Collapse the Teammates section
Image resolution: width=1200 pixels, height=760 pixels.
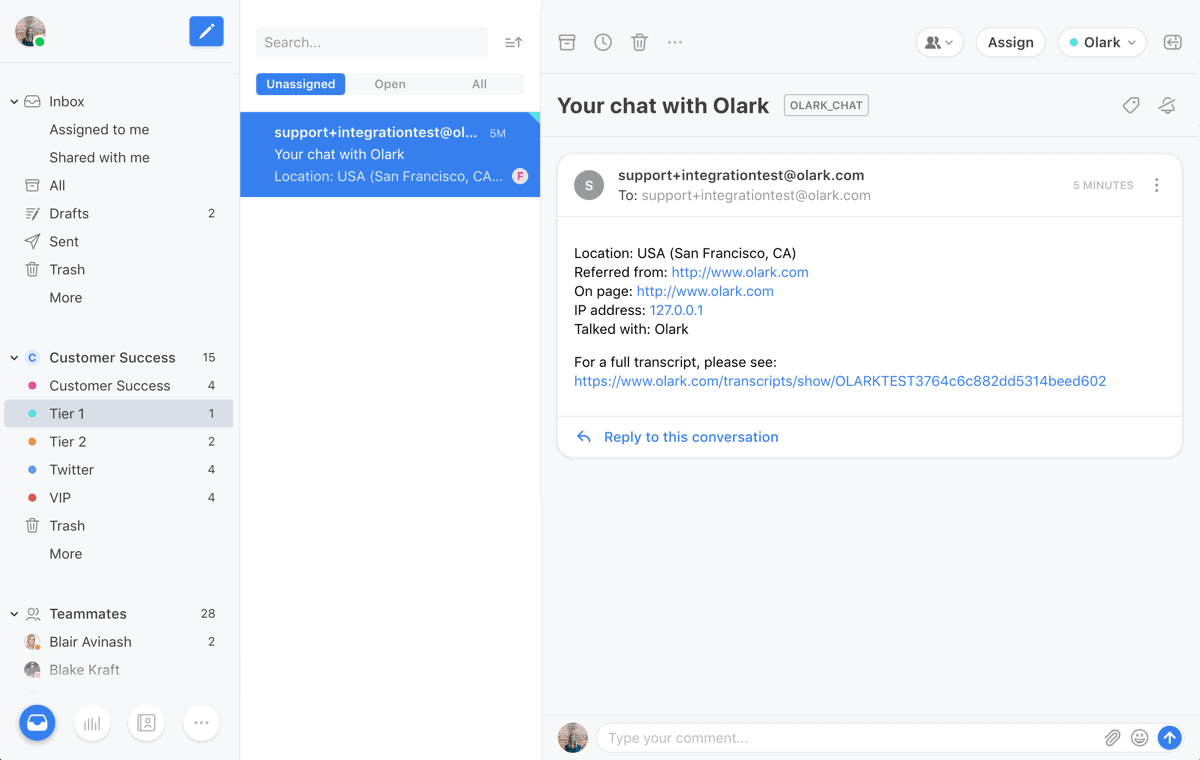[x=14, y=614]
